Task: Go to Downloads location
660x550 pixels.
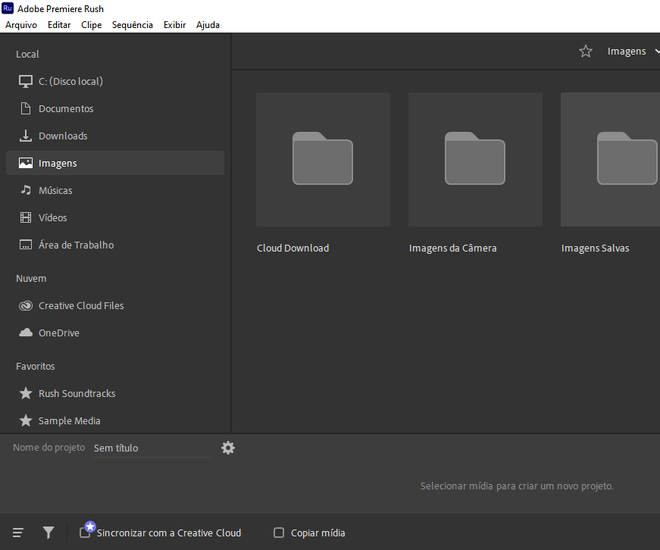Action: pyautogui.click(x=115, y=136)
